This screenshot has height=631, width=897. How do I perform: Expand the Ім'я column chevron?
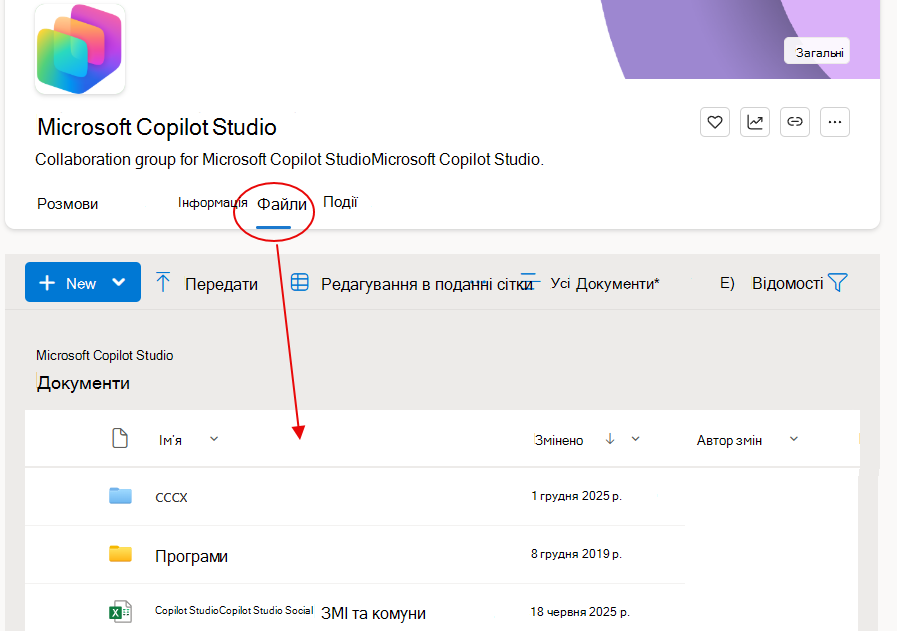(214, 439)
